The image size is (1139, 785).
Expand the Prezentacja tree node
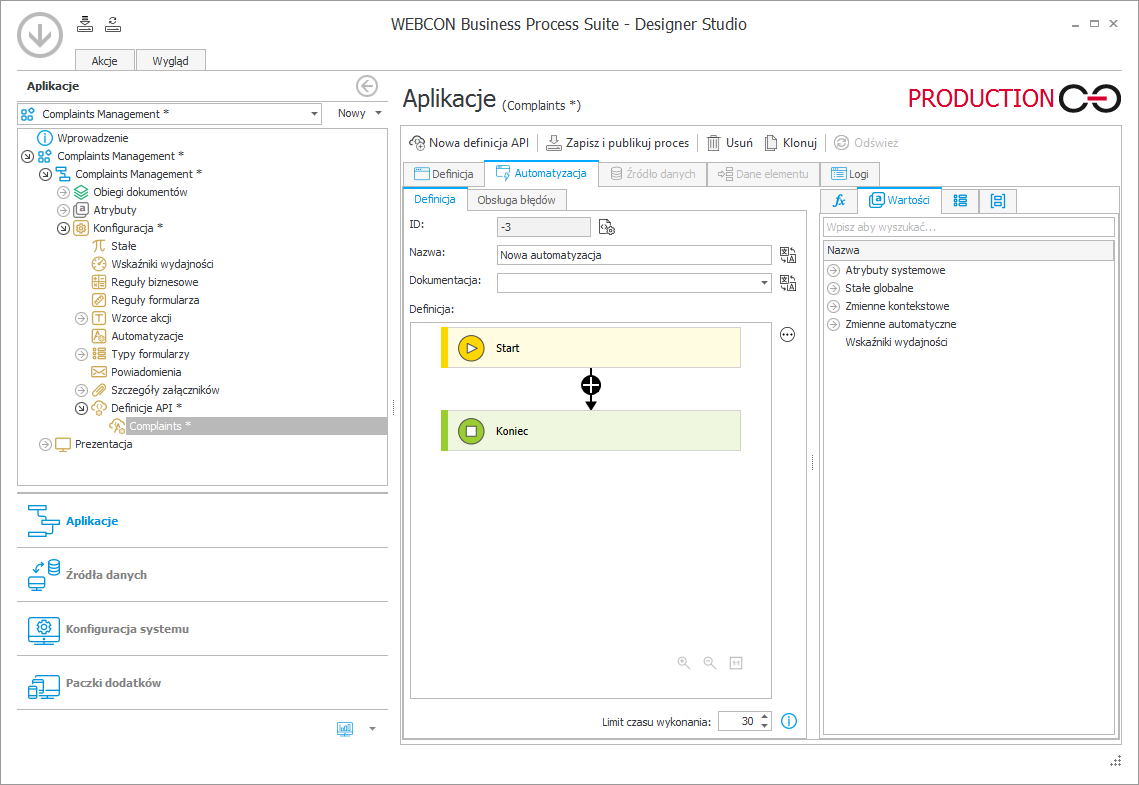click(x=45, y=444)
